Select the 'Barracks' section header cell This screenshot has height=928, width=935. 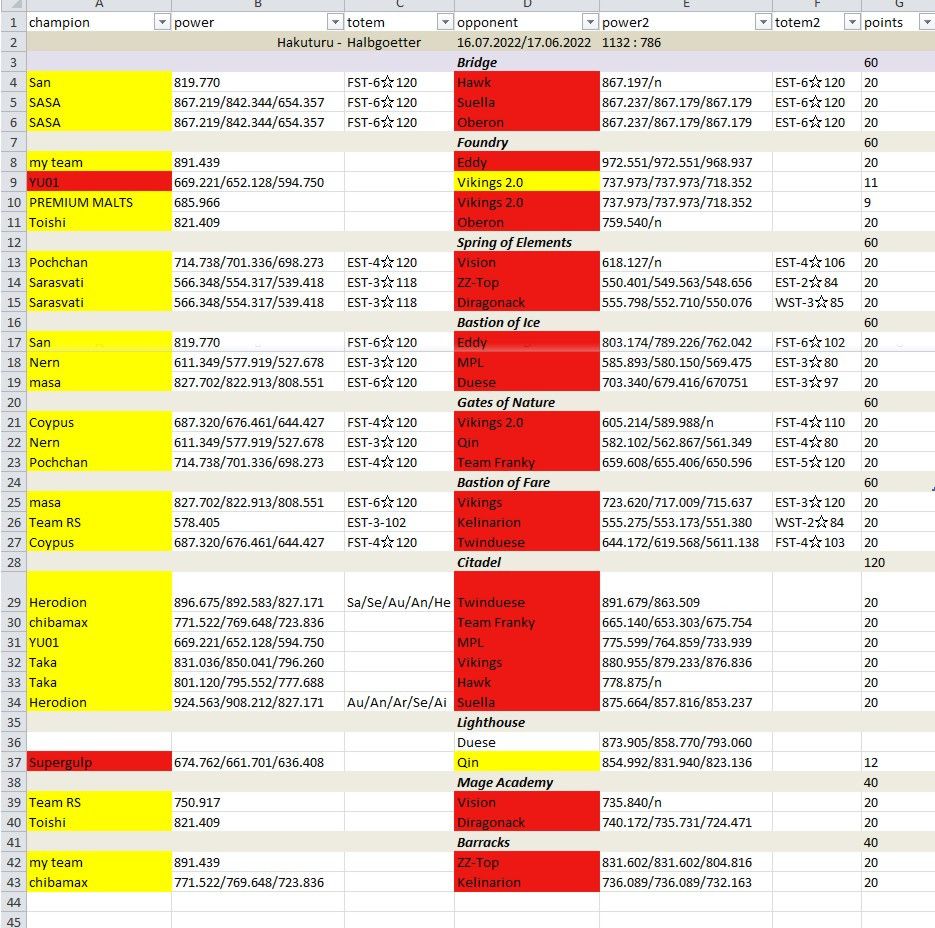(527, 842)
